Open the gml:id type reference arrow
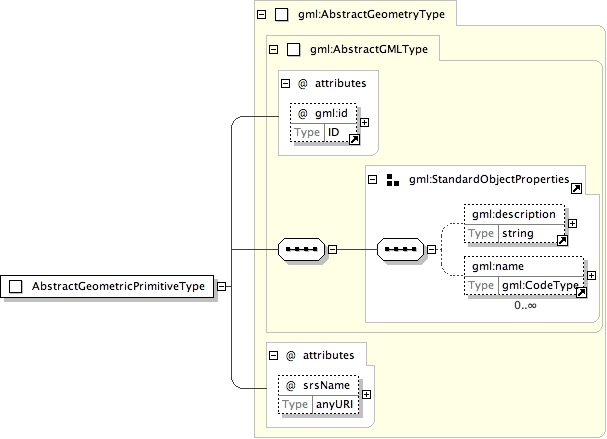This screenshot has height=439, width=607. click(x=354, y=140)
